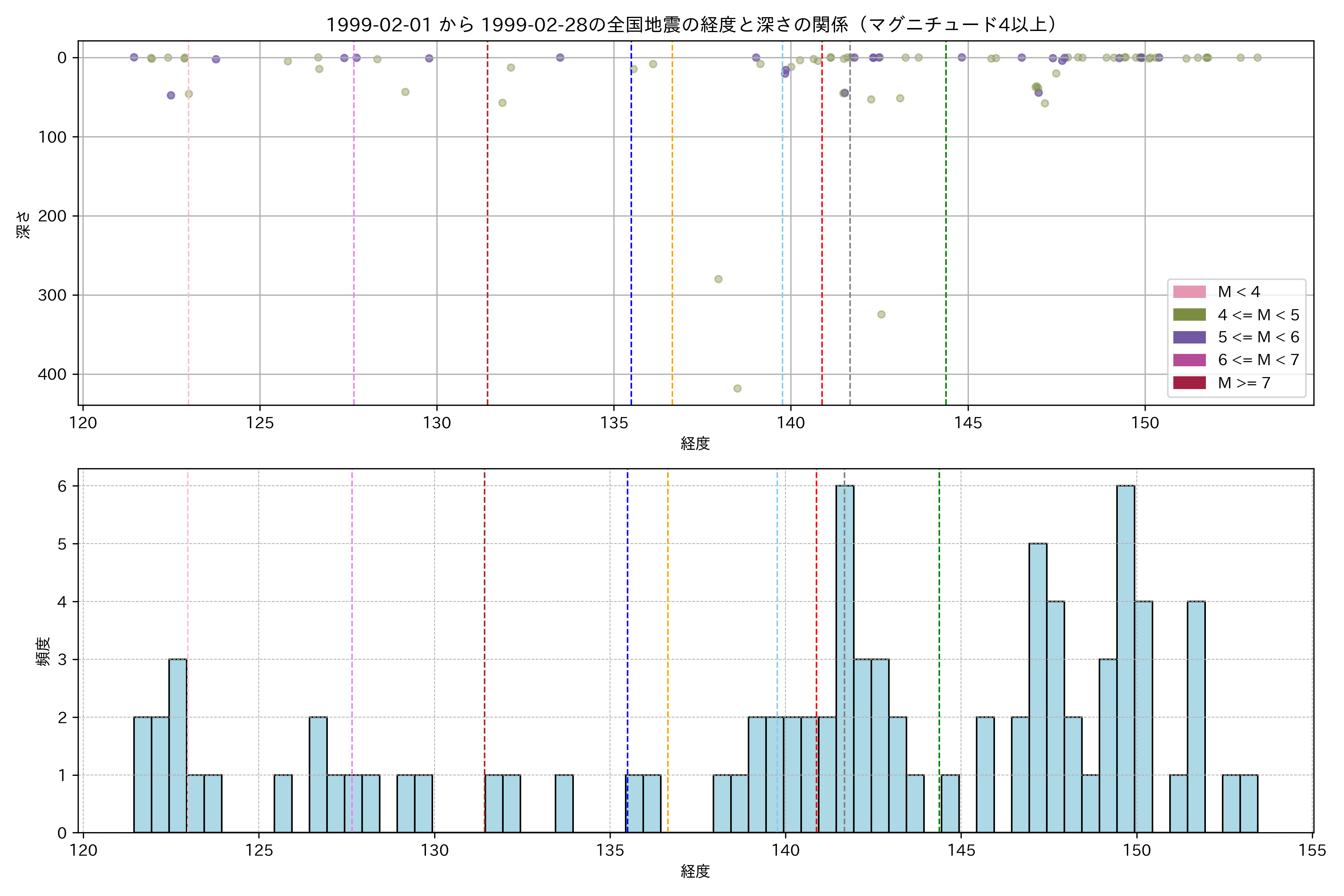
Task: Click the magenta '6 <= M < 7' legend swatch
Action: pyautogui.click(x=1189, y=360)
